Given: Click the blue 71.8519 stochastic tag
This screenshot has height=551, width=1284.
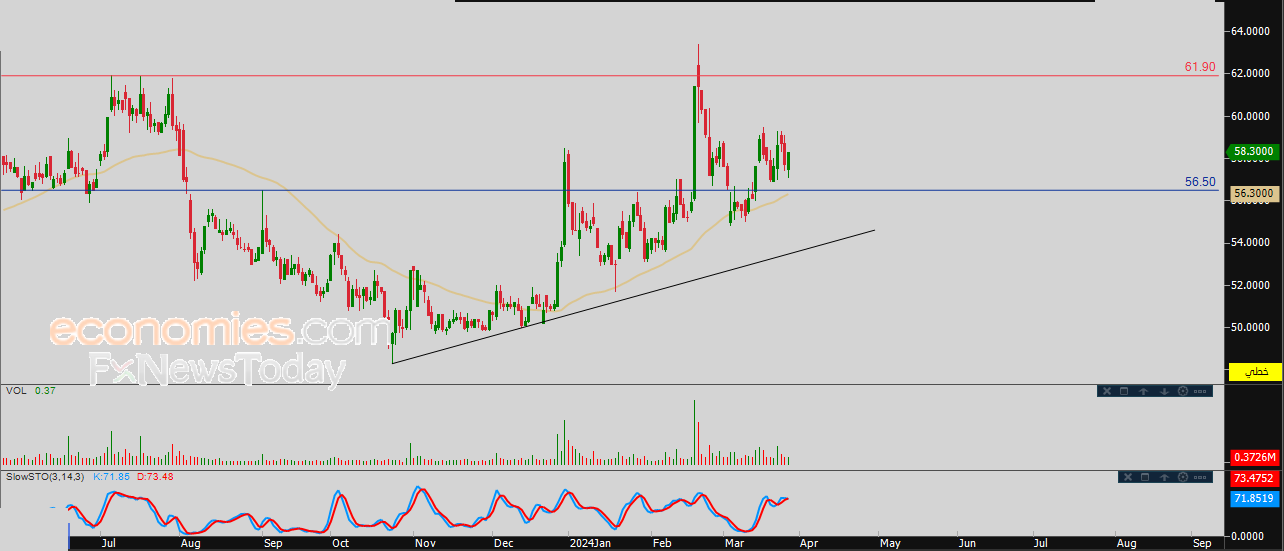Looking at the screenshot, I should point(1254,497).
